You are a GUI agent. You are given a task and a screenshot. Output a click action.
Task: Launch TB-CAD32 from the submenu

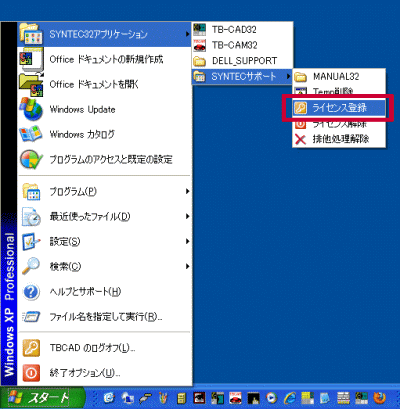(x=242, y=30)
